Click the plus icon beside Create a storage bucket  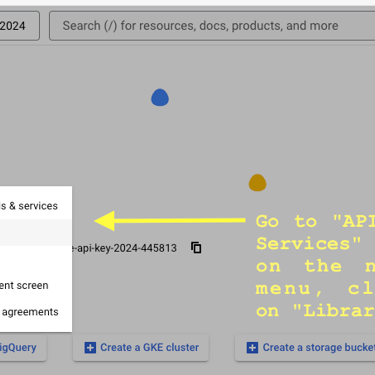coord(252,348)
